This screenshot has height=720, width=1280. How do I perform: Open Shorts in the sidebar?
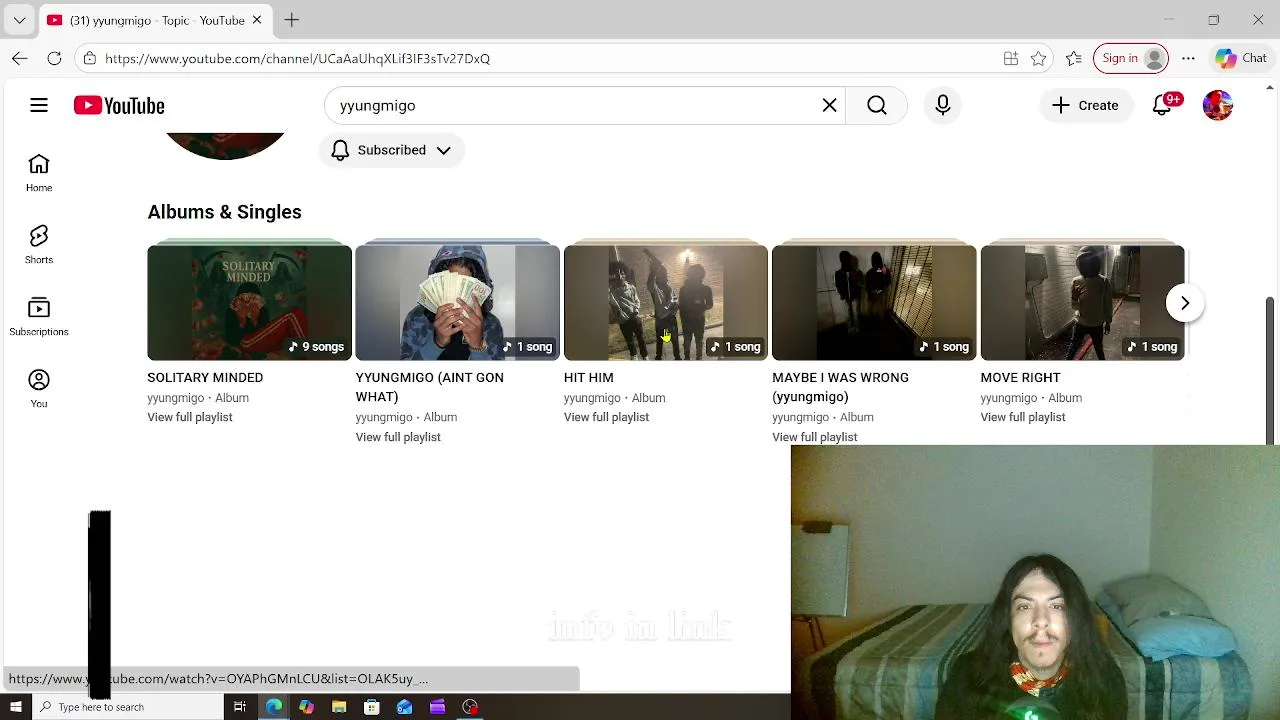click(39, 245)
